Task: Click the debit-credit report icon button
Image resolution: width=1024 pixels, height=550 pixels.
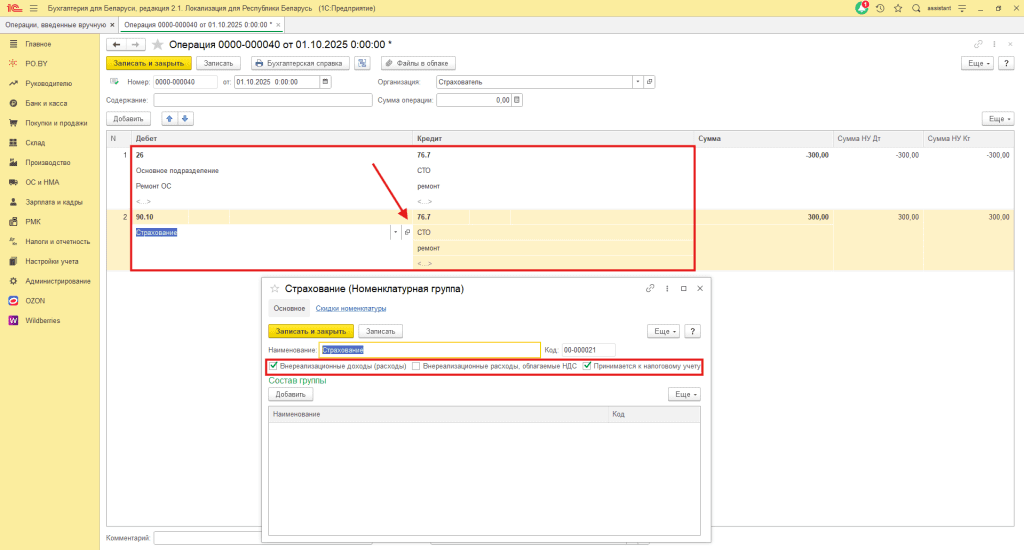Action: coord(362,63)
